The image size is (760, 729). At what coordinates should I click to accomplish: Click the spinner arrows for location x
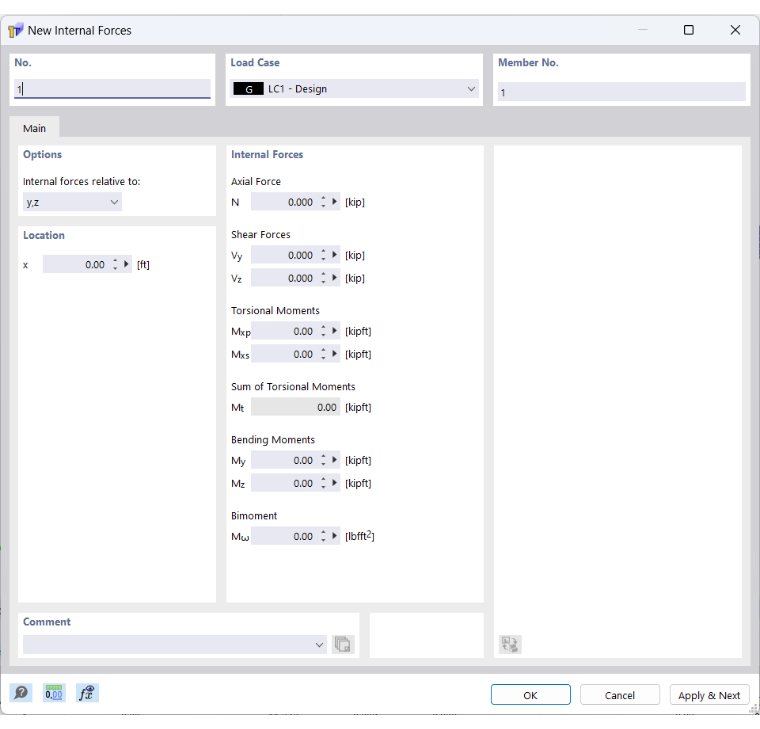[115, 264]
